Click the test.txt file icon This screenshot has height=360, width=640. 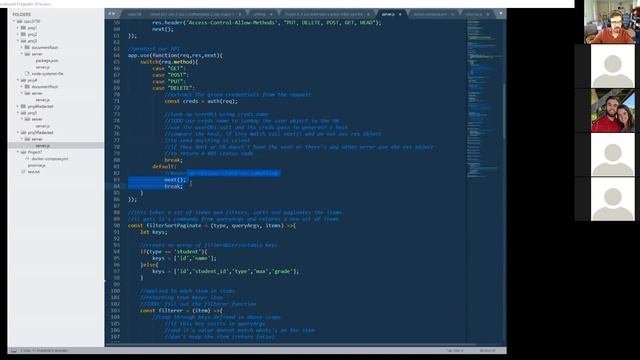click(23, 172)
